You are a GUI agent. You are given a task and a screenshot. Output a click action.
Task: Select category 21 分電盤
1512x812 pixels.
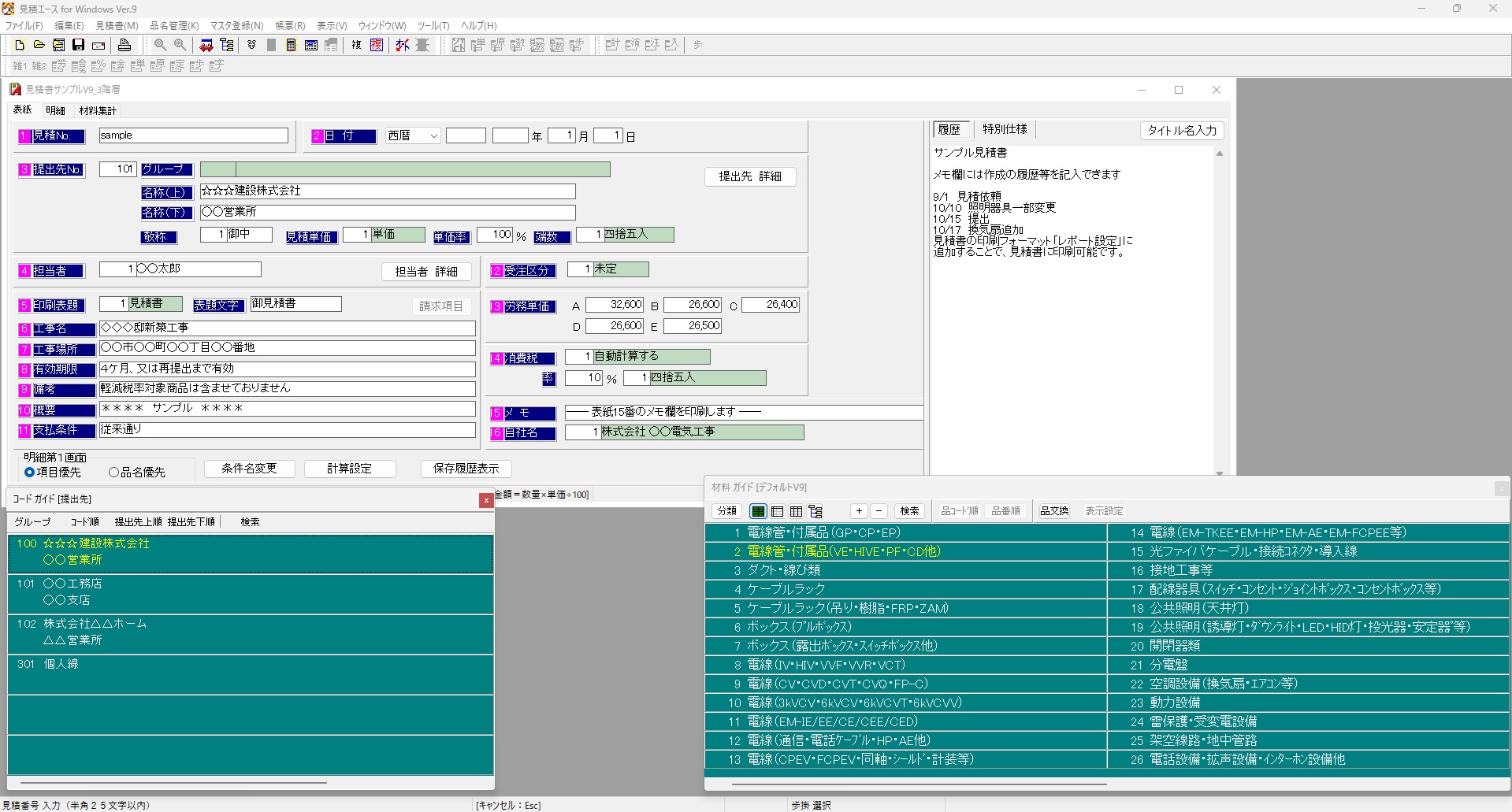pos(1308,665)
